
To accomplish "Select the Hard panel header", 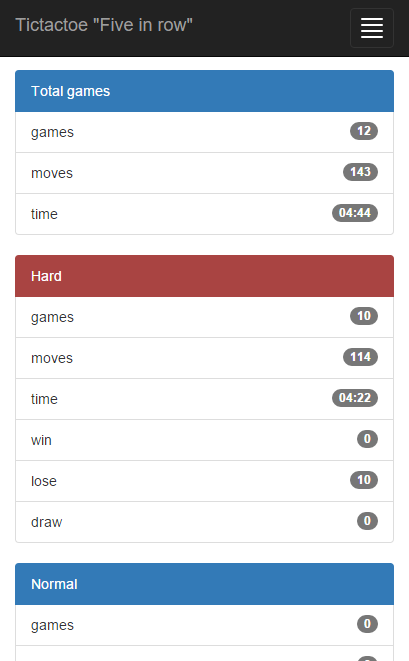I will click(204, 276).
